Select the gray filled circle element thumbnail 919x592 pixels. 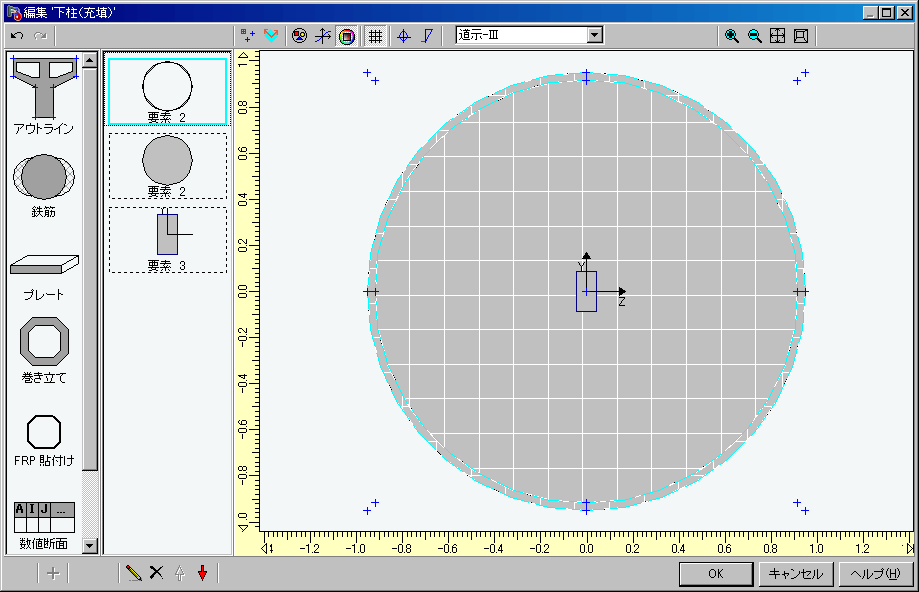pyautogui.click(x=168, y=160)
